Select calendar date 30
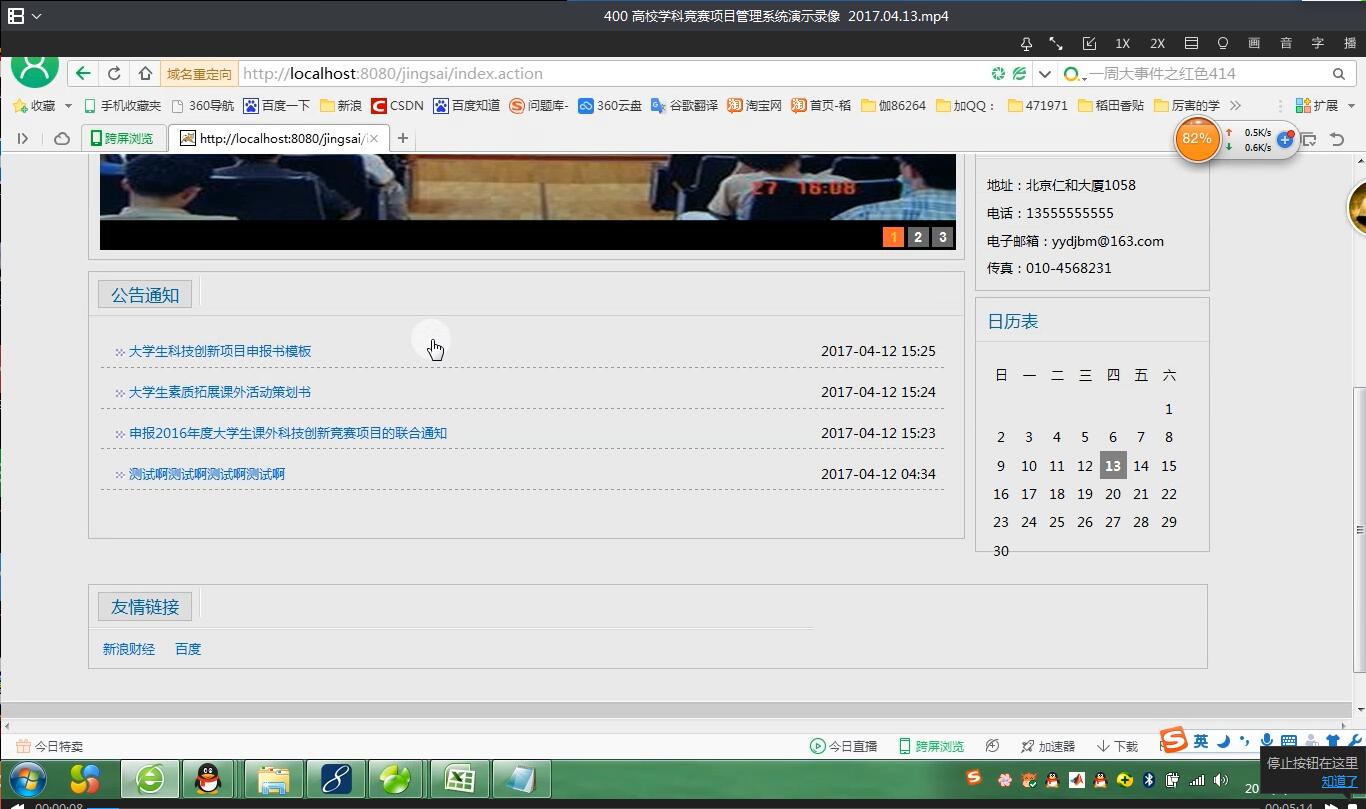The height and width of the screenshot is (809, 1366). tap(1001, 551)
